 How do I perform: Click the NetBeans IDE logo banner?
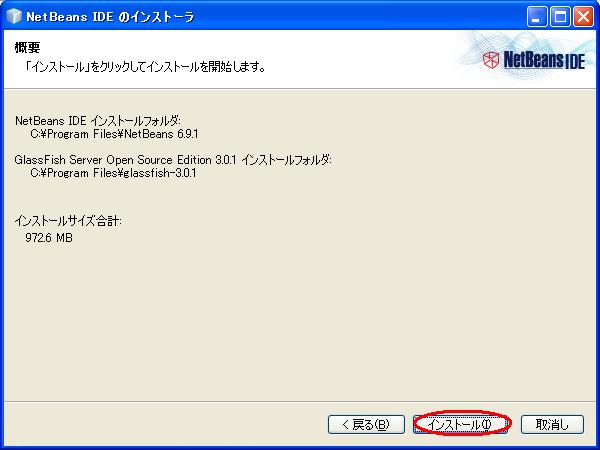point(533,60)
